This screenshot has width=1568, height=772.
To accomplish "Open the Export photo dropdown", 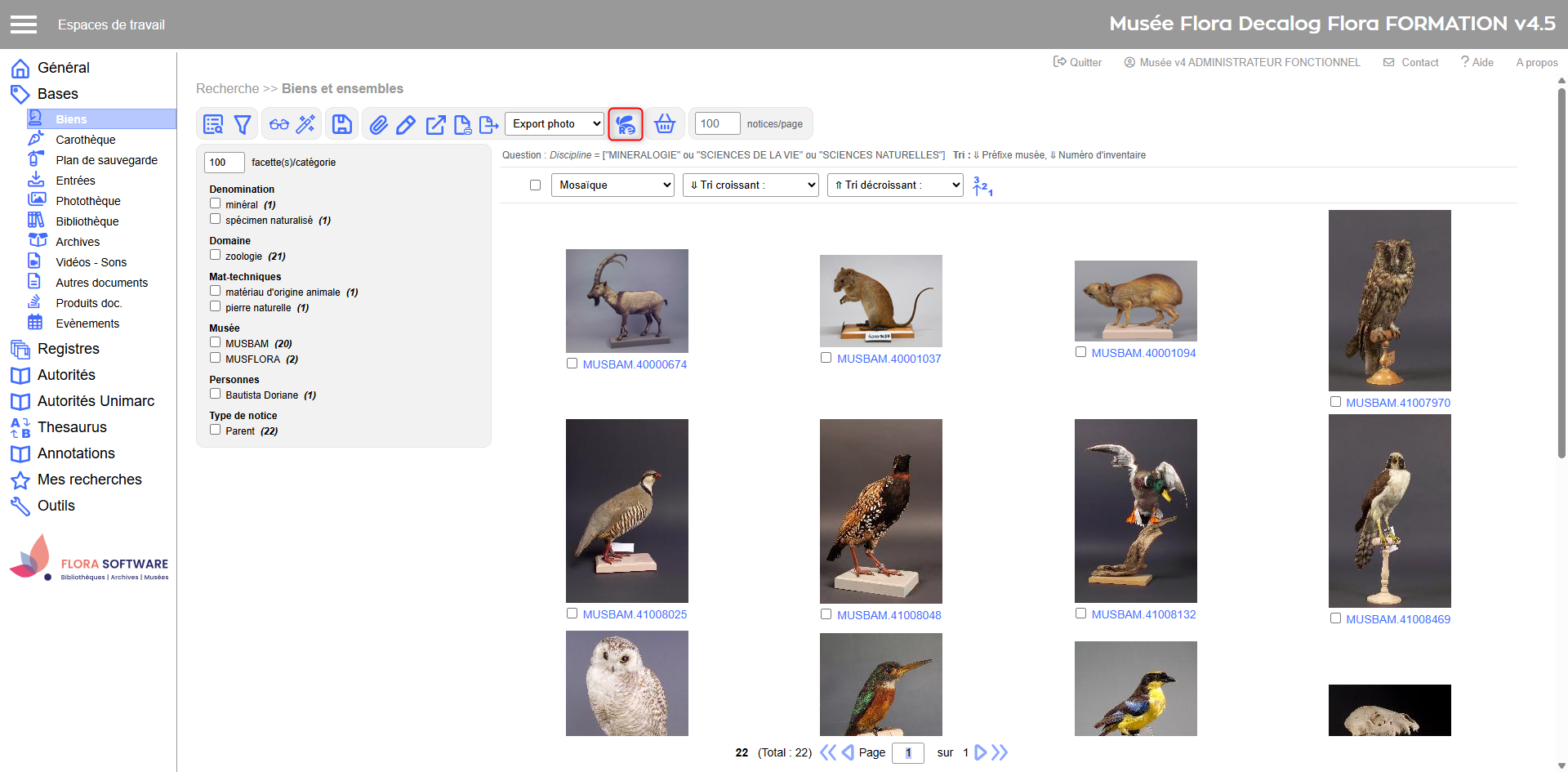I will point(555,124).
